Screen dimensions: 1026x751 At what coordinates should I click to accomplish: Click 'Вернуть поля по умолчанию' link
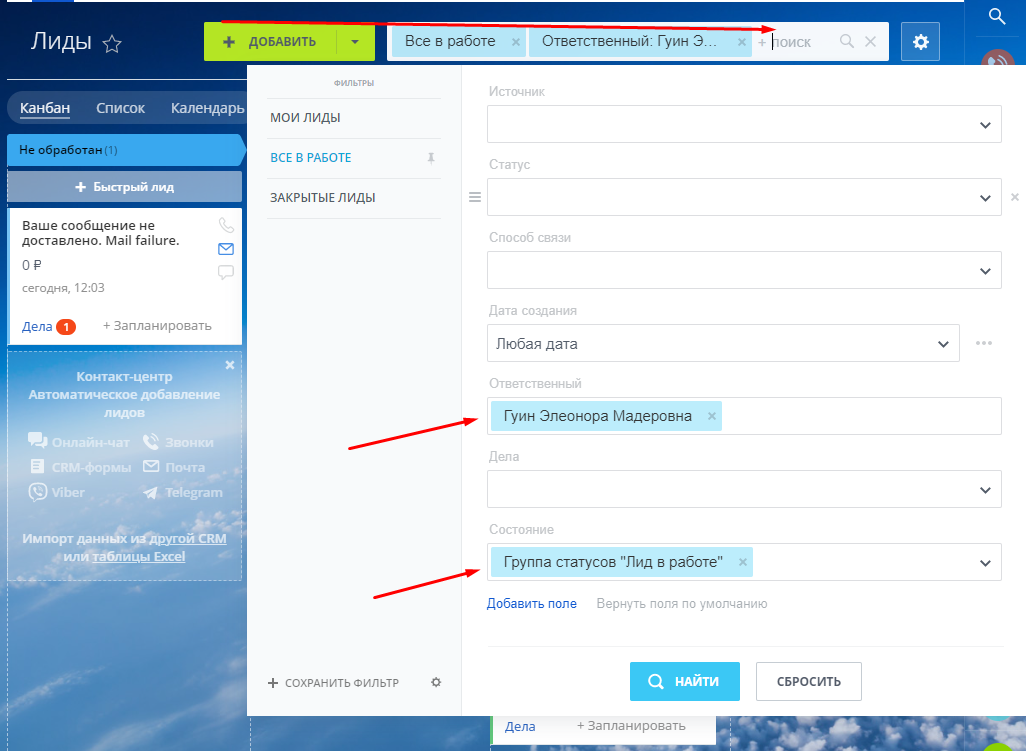coord(682,604)
